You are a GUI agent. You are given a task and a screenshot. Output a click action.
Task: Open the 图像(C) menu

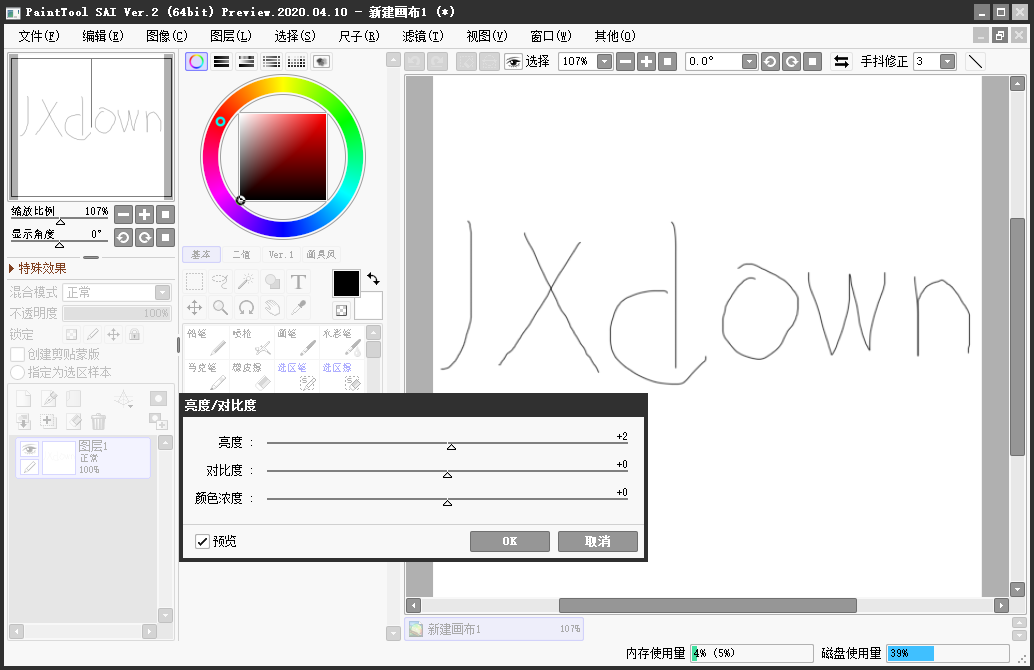(167, 36)
